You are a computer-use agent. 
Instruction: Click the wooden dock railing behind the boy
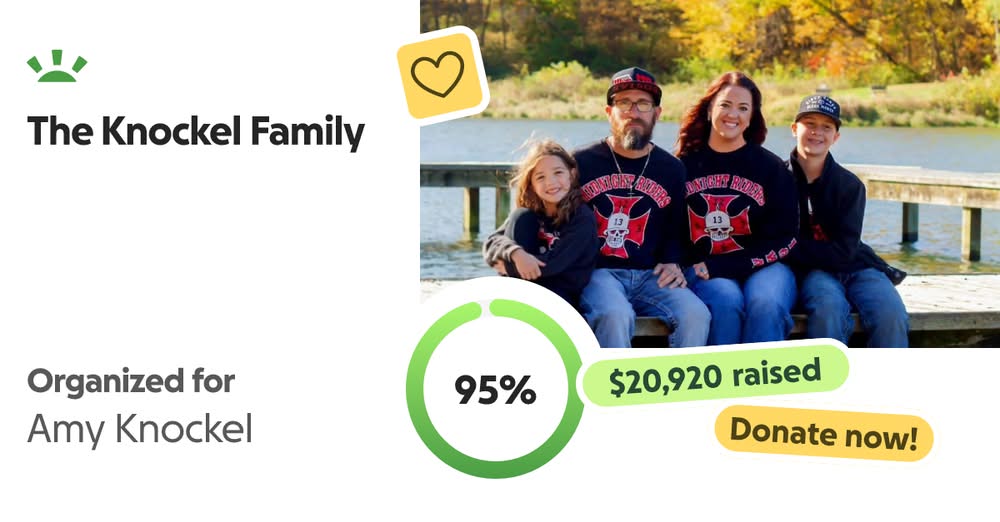point(925,185)
